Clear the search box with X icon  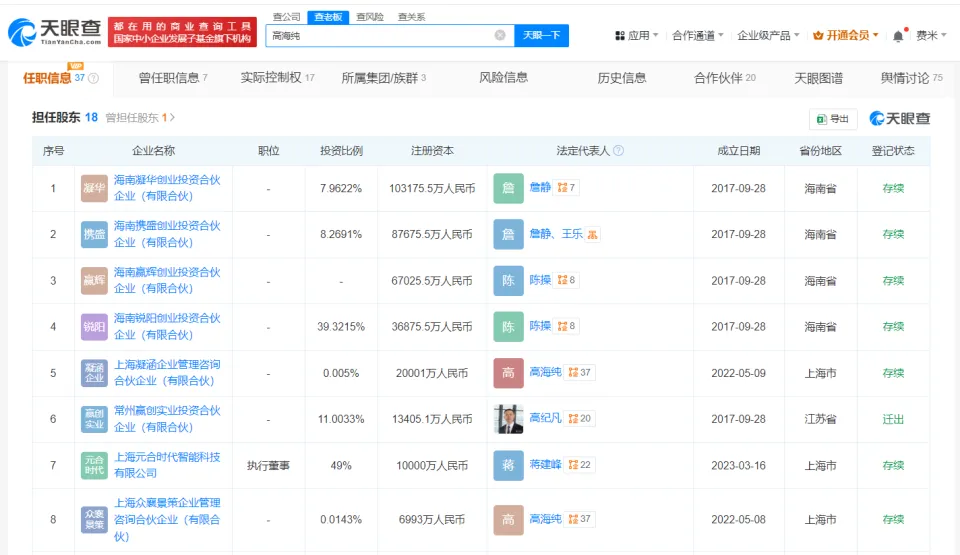(x=500, y=35)
